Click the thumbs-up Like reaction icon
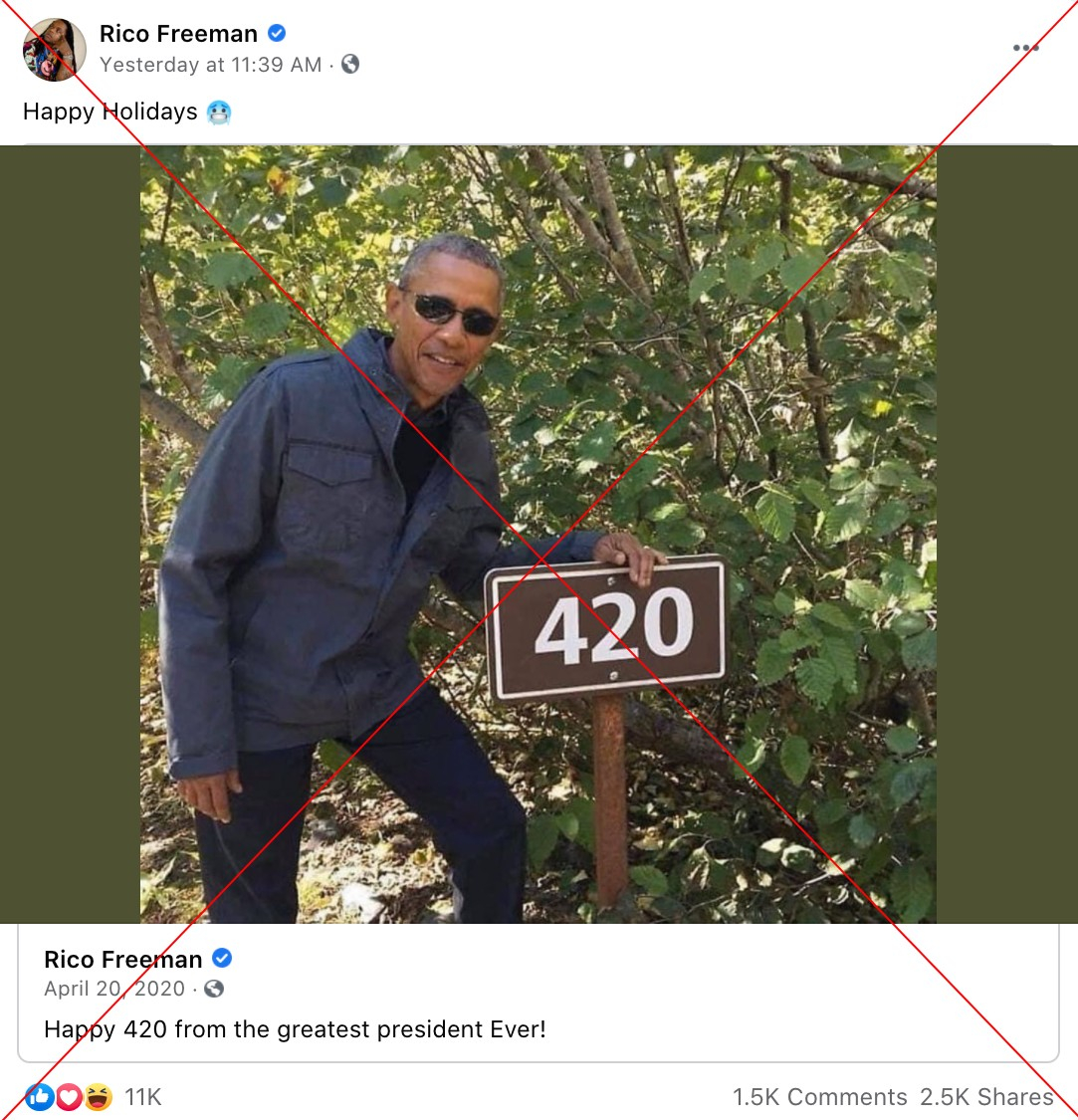This screenshot has width=1078, height=1120. (x=40, y=1097)
